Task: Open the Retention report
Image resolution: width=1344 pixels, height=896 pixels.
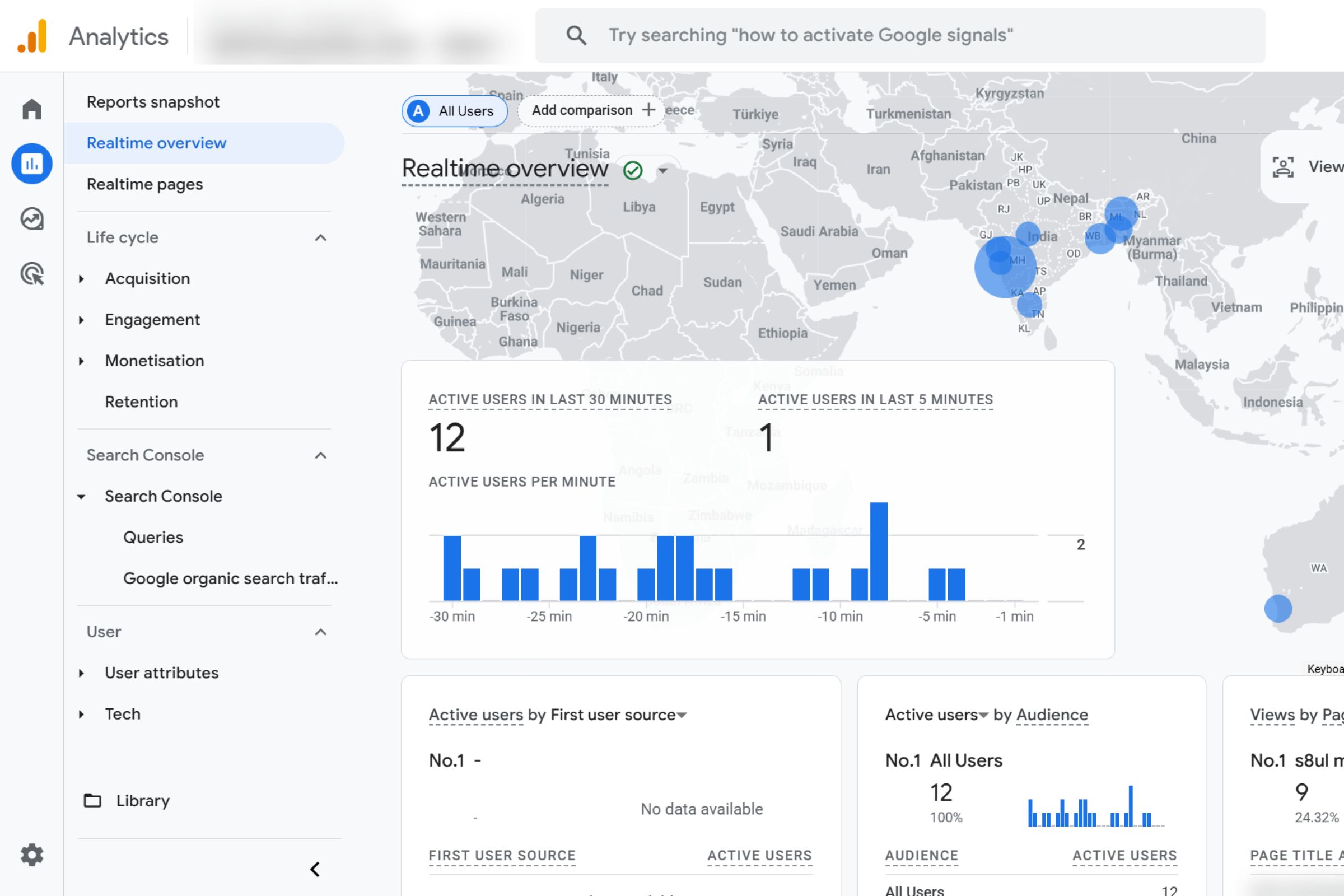Action: pyautogui.click(x=141, y=402)
